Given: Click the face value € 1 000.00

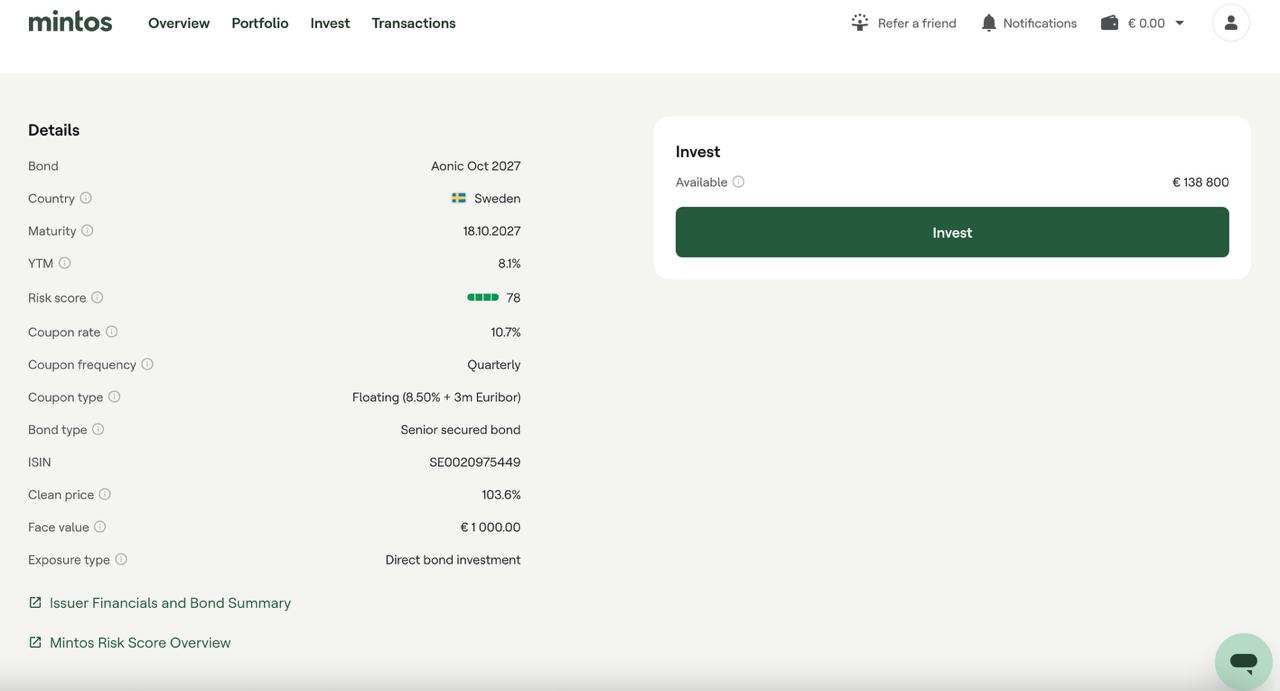Looking at the screenshot, I should pos(490,527).
